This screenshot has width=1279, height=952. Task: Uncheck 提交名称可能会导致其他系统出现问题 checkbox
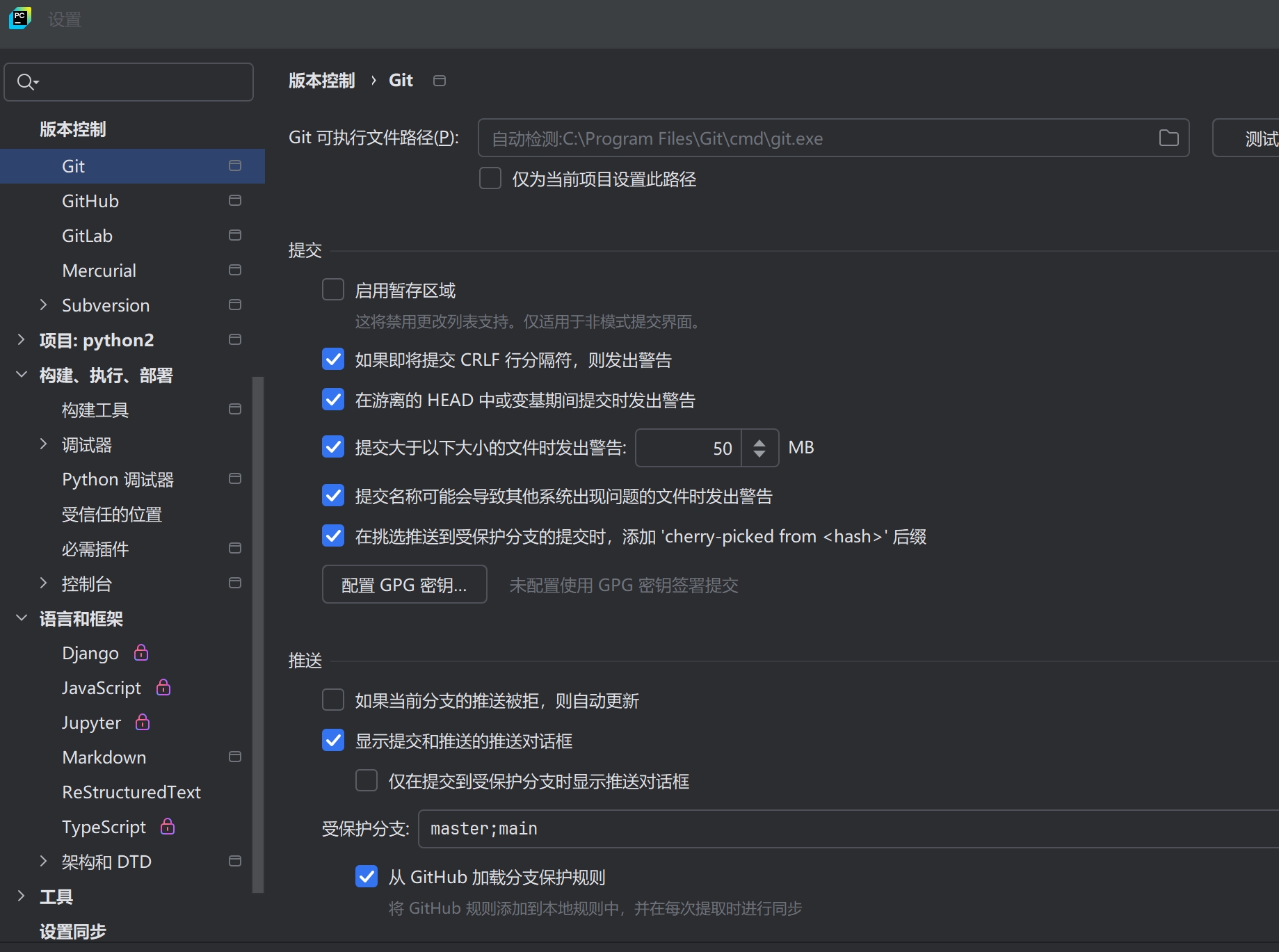coord(333,495)
